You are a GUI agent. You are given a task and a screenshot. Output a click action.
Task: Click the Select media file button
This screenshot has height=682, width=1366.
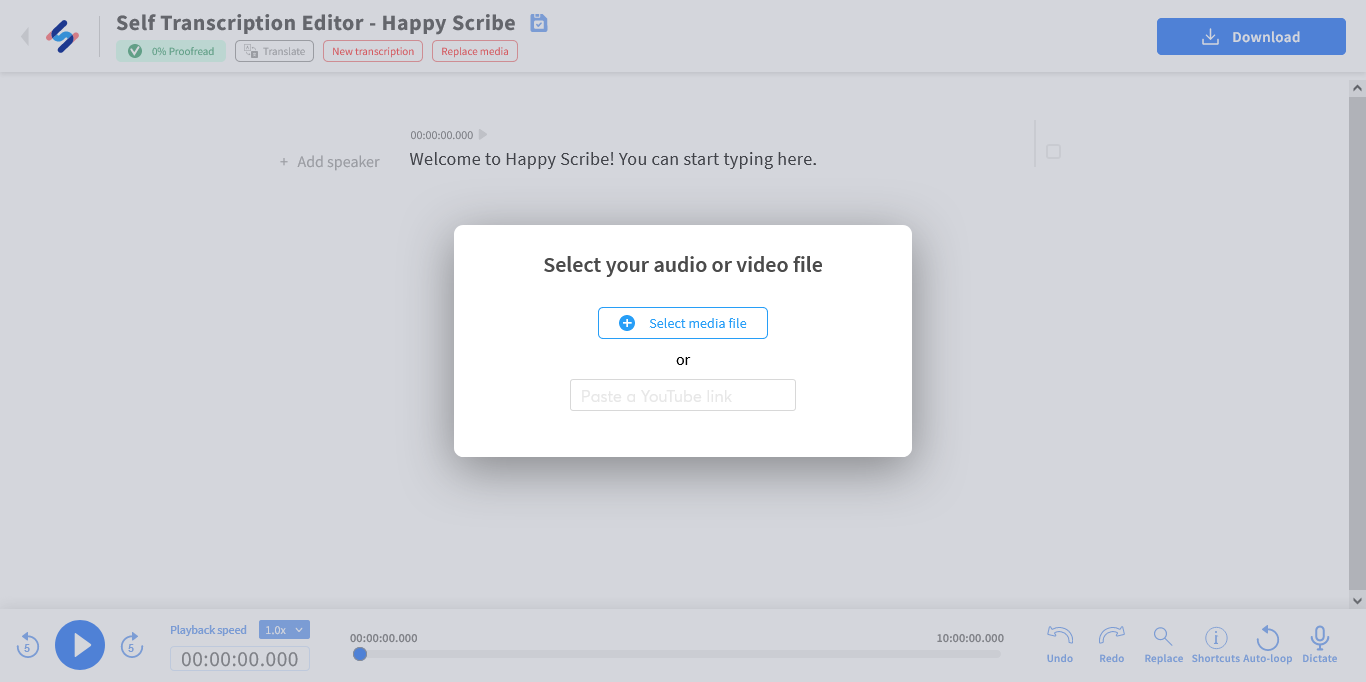[x=683, y=323]
